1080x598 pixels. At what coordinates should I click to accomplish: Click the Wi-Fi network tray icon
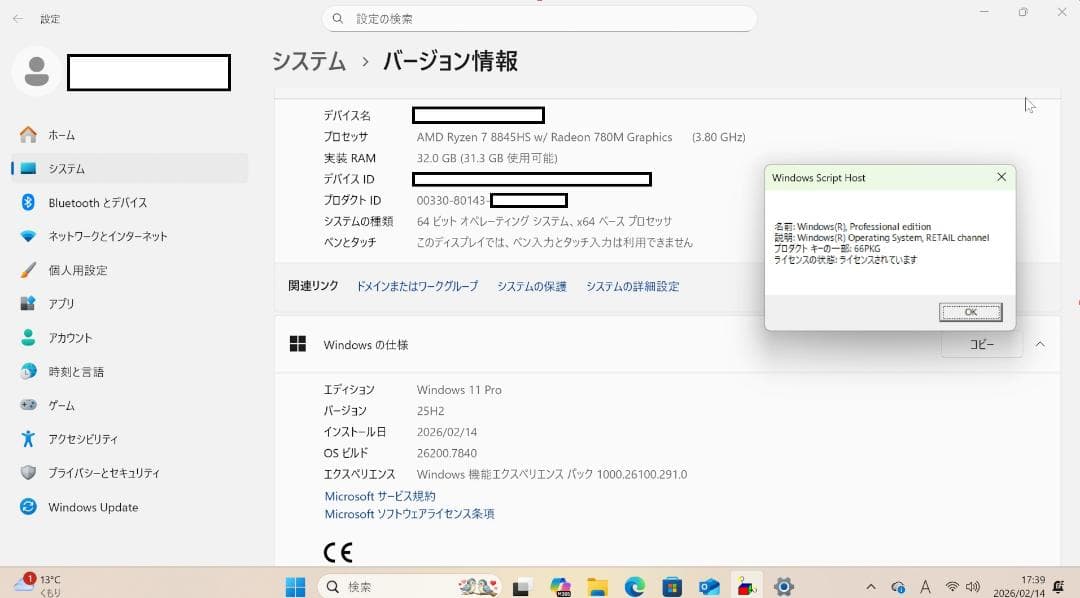pyautogui.click(x=952, y=587)
